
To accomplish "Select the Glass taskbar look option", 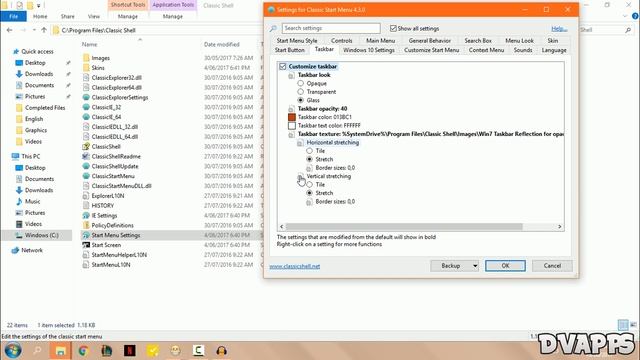I will (300, 100).
